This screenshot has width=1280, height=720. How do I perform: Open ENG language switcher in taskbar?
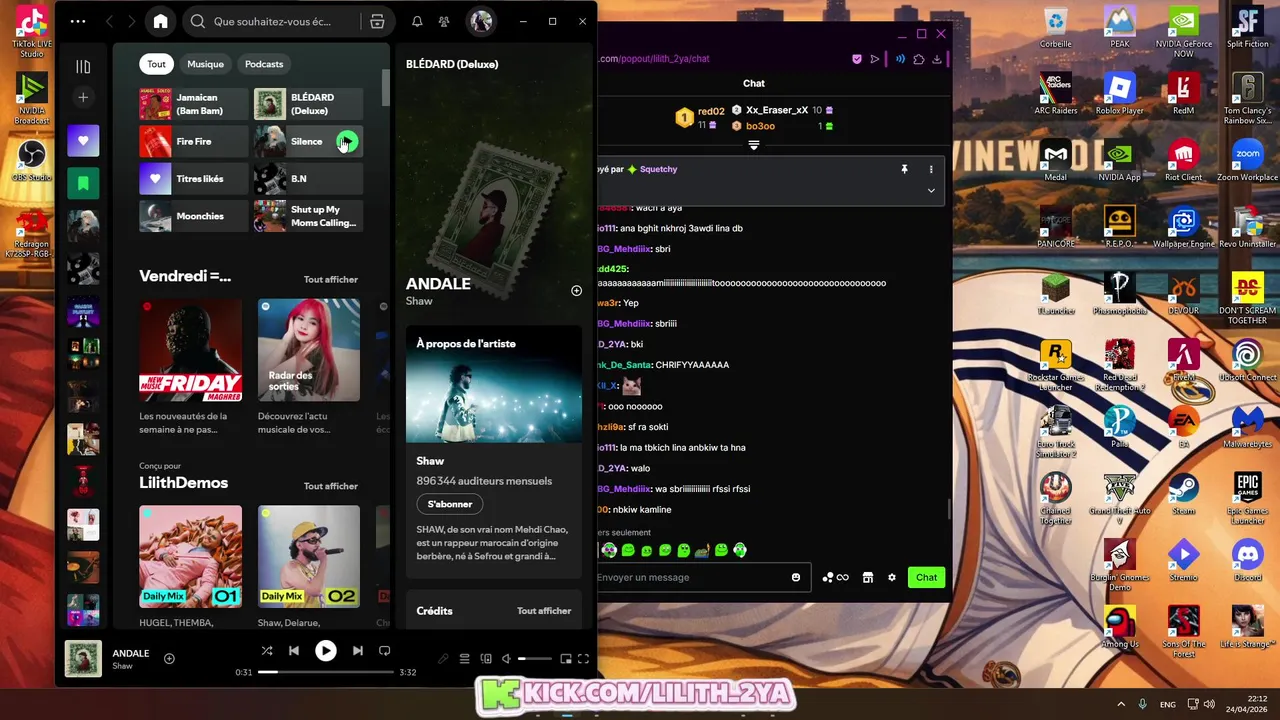[x=1167, y=704]
